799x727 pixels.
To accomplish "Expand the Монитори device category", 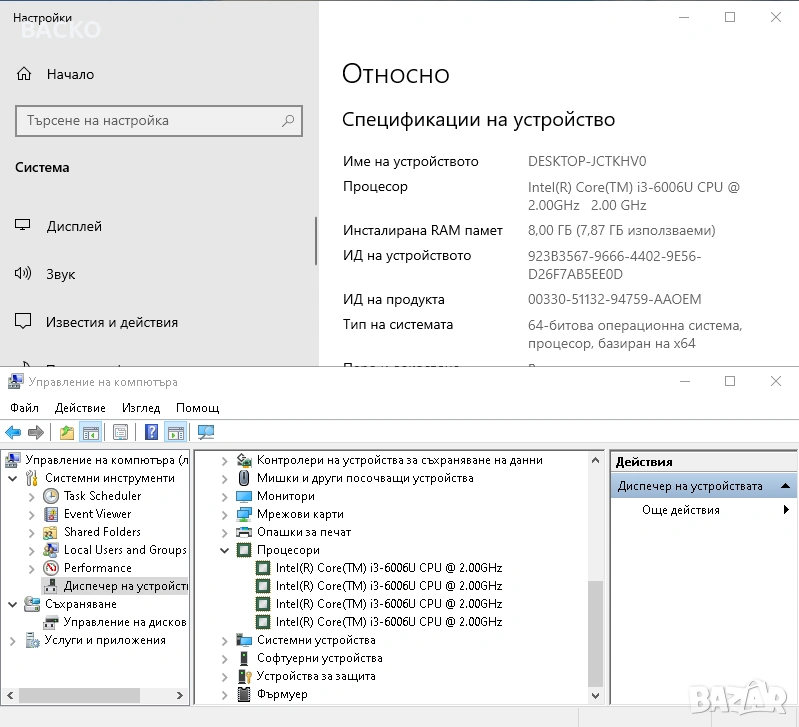I will (224, 496).
